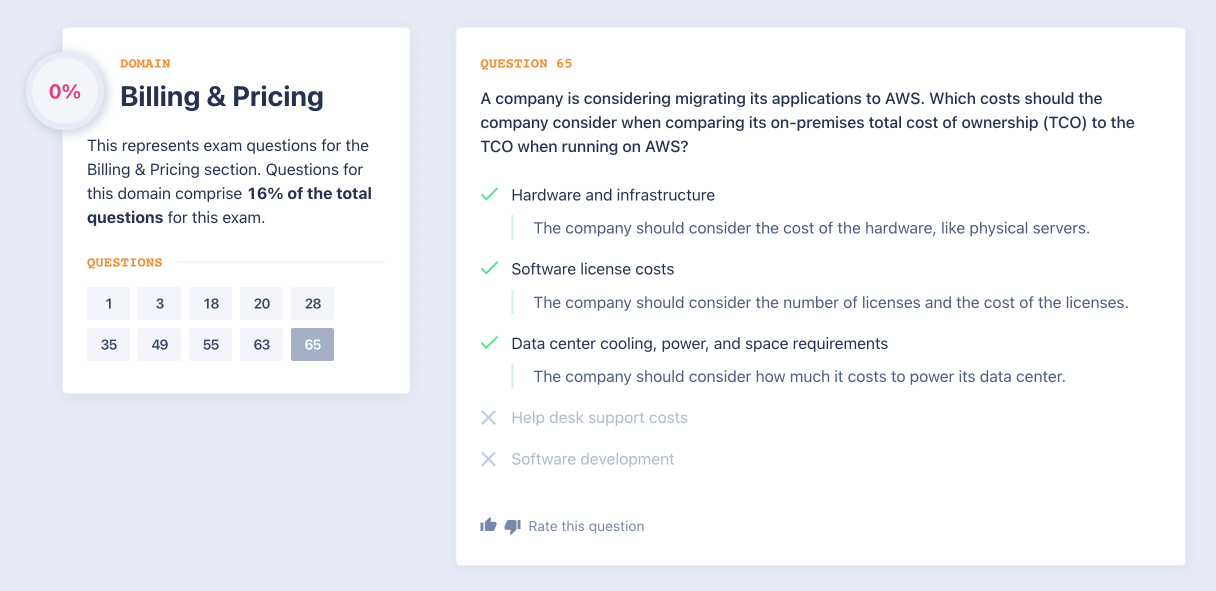Click the thumbs down rating icon
1216x591 pixels.
tap(512, 526)
